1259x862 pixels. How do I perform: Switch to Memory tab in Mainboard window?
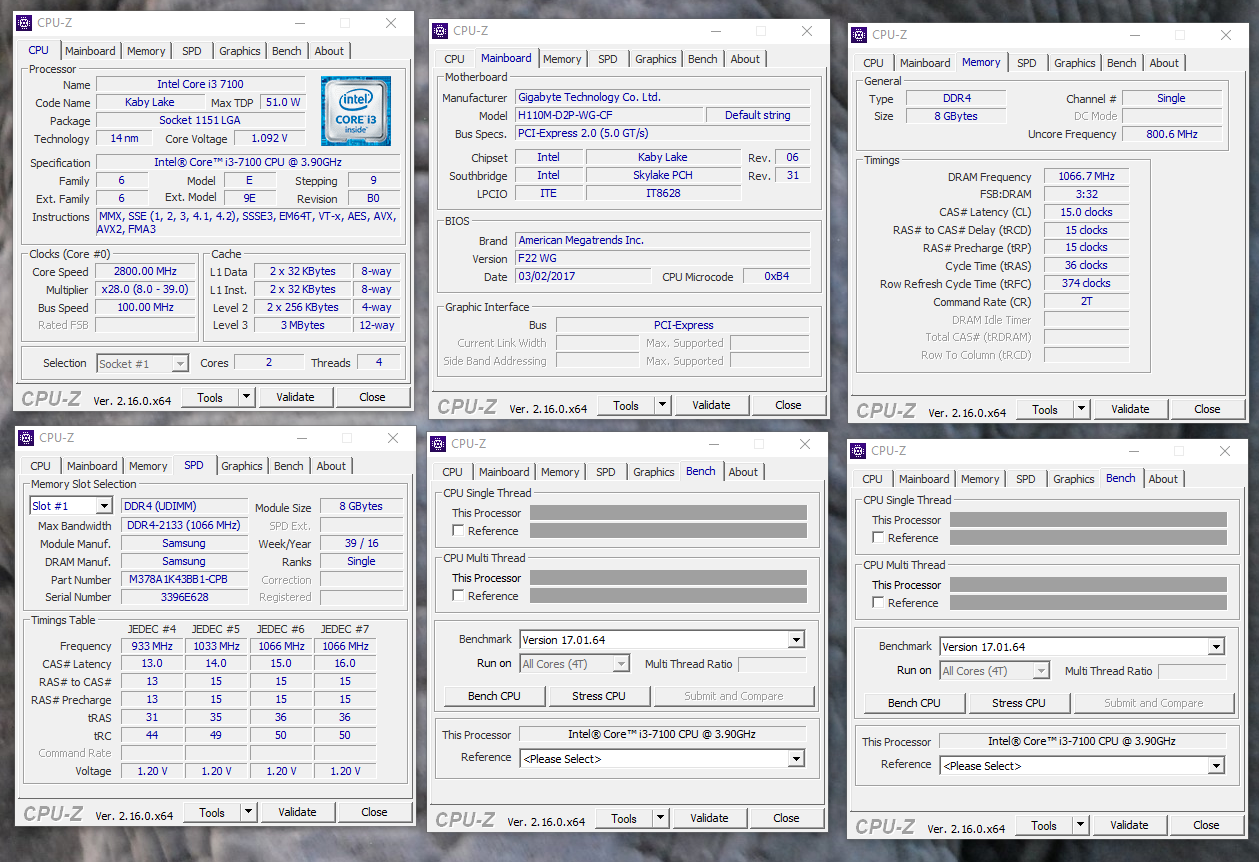click(562, 59)
